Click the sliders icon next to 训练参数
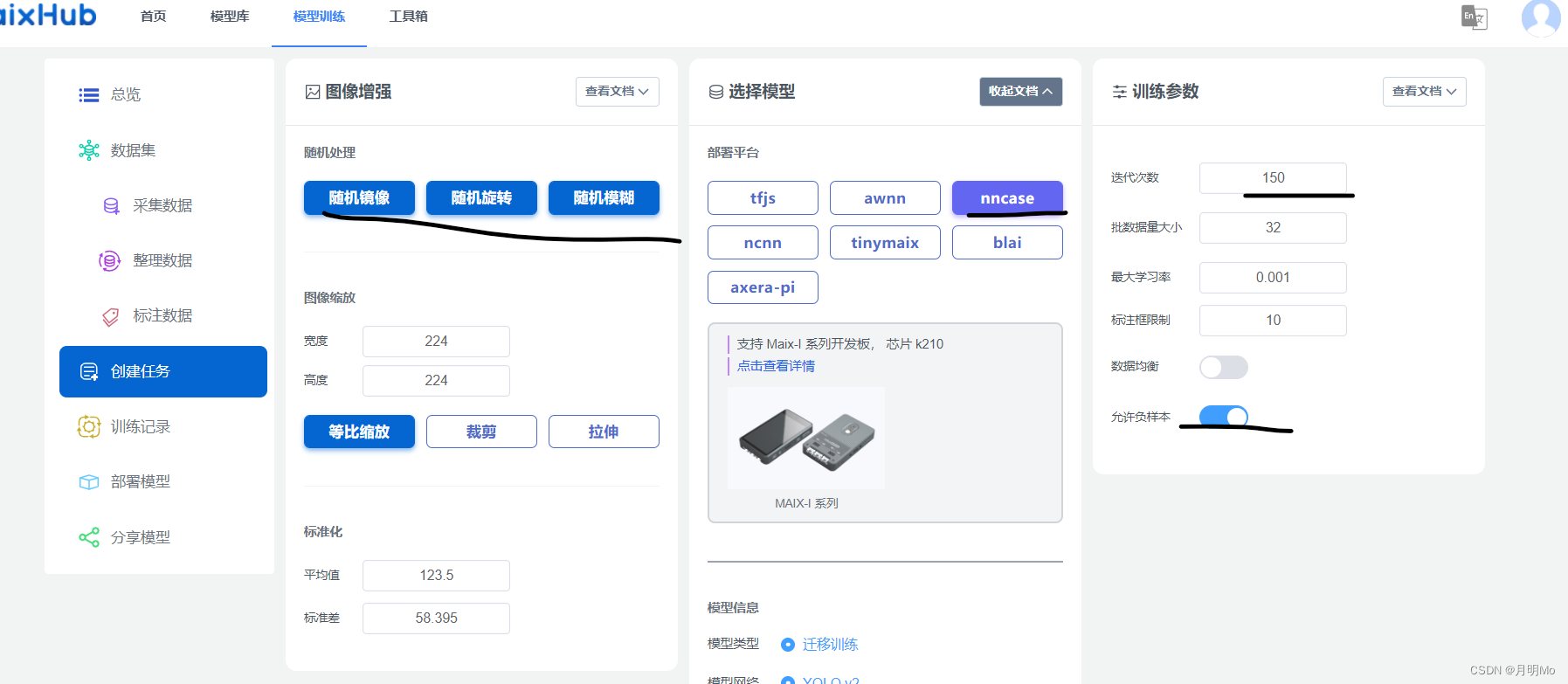This screenshot has height=684, width=1568. 1120,92
